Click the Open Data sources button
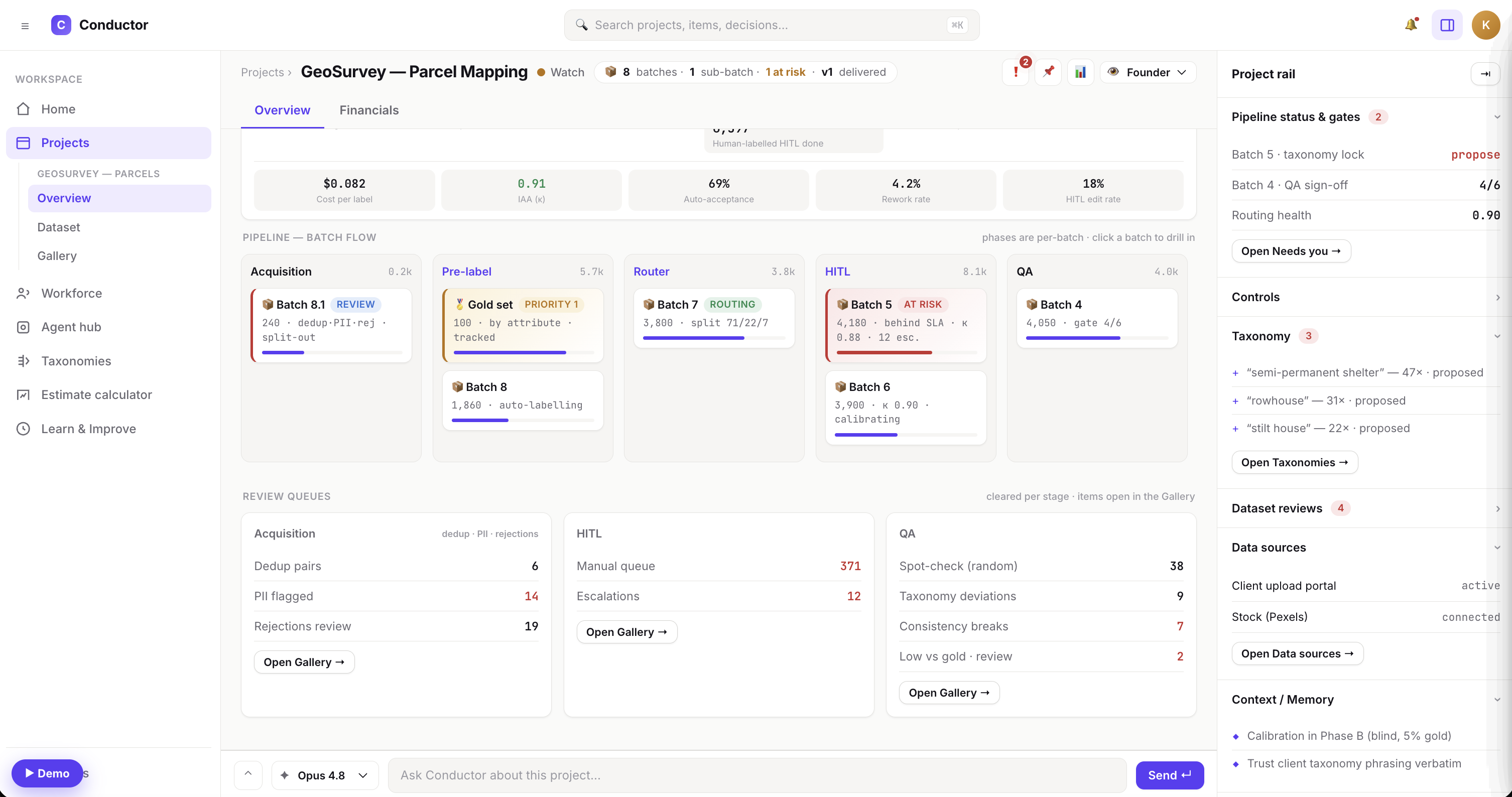The height and width of the screenshot is (797, 1512). [1297, 654]
